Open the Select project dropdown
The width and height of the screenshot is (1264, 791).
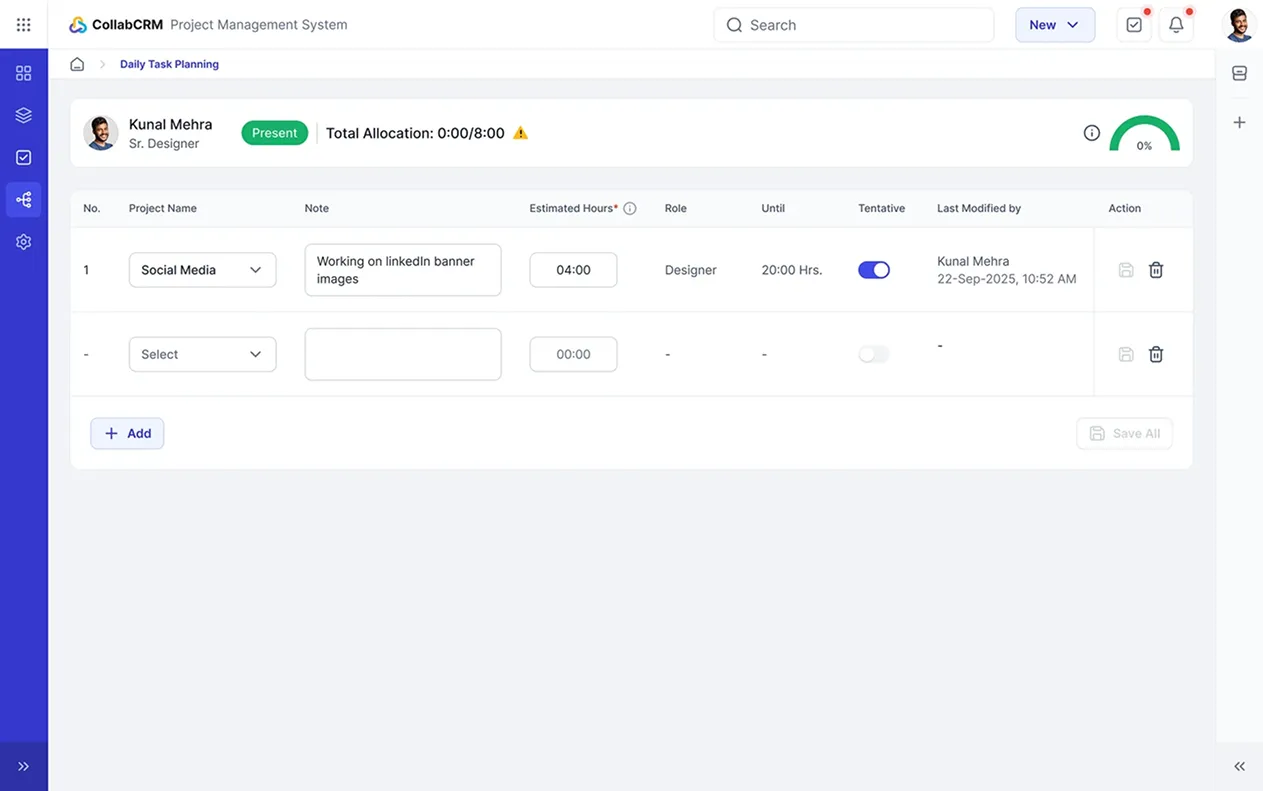click(202, 354)
